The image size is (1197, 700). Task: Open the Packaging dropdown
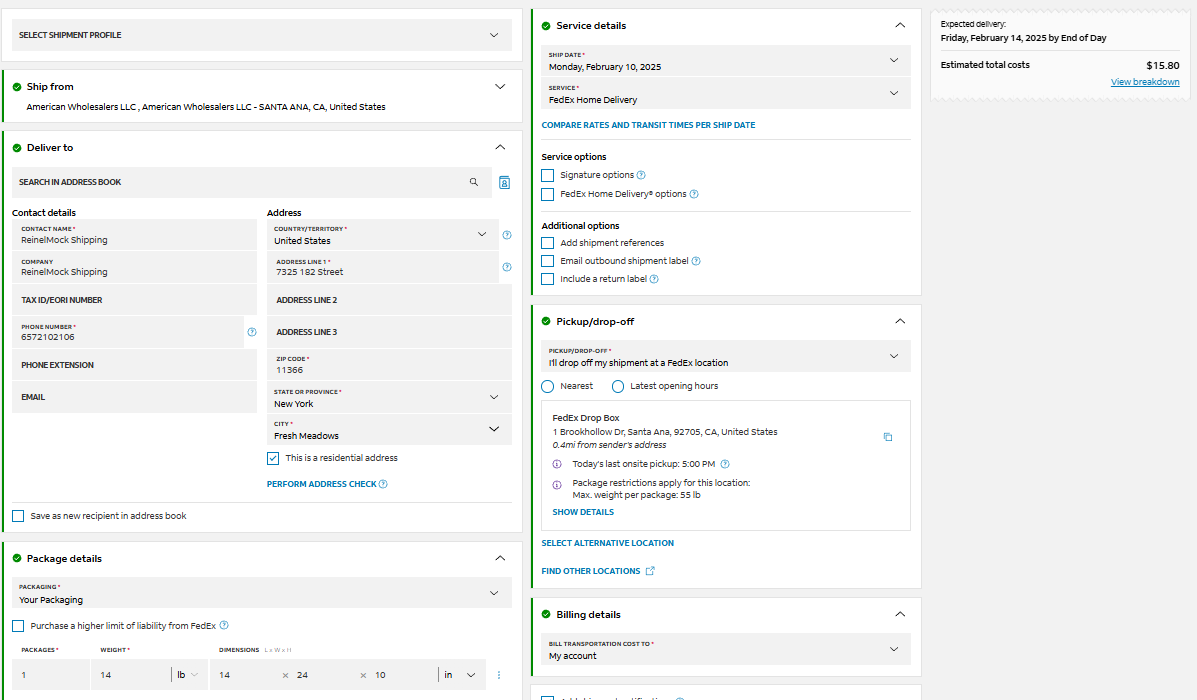(x=262, y=593)
